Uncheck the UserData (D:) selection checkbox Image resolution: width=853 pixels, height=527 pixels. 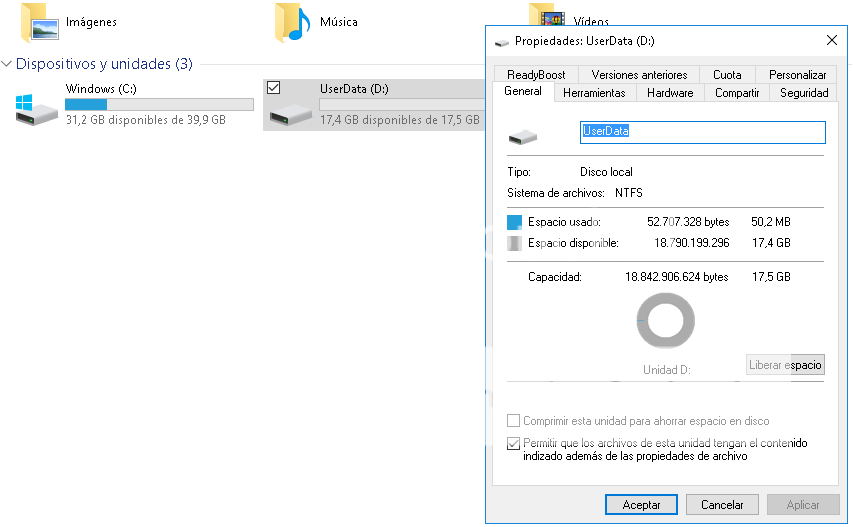click(x=274, y=88)
